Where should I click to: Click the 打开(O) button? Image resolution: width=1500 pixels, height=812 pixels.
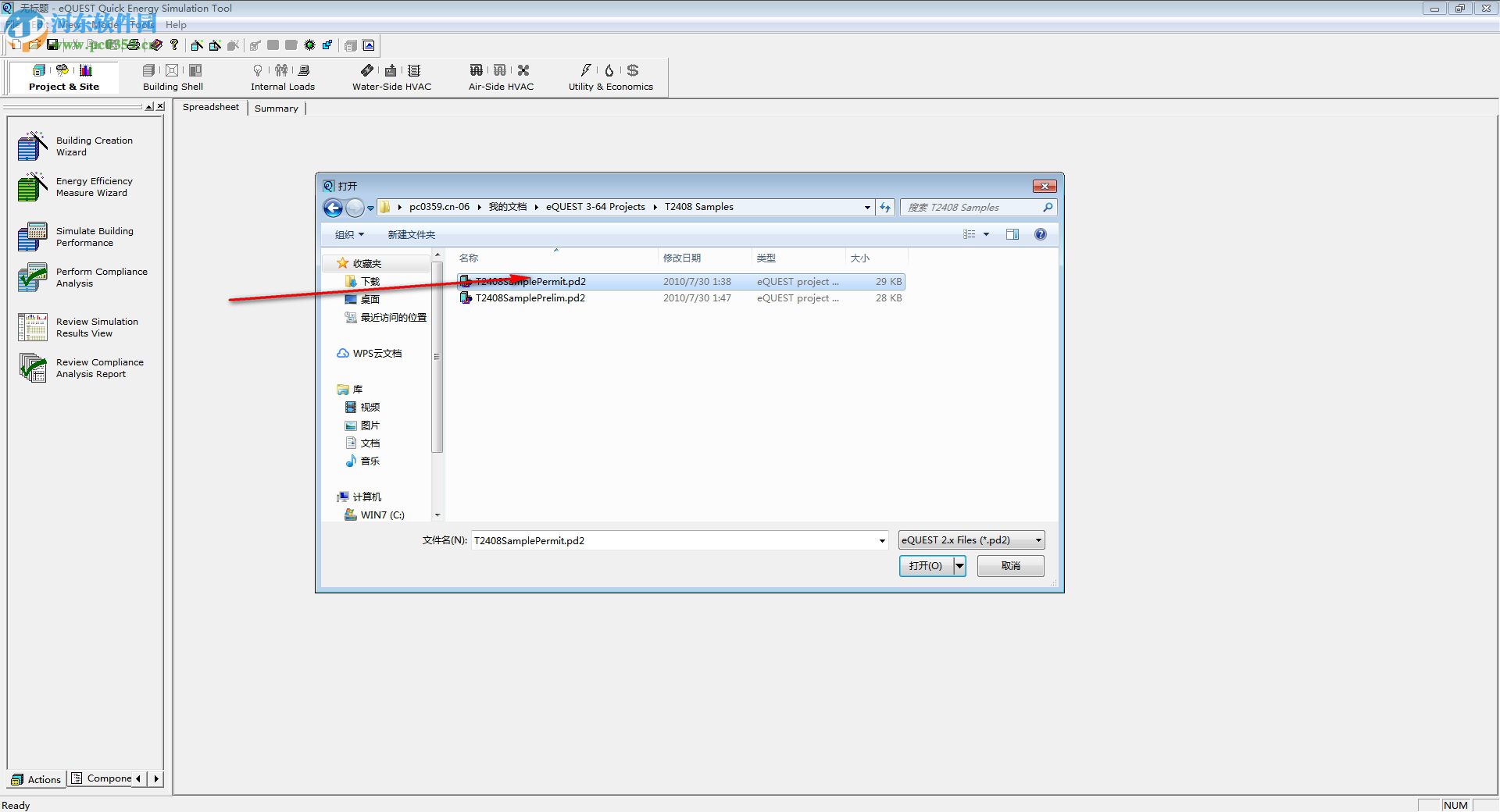926,566
